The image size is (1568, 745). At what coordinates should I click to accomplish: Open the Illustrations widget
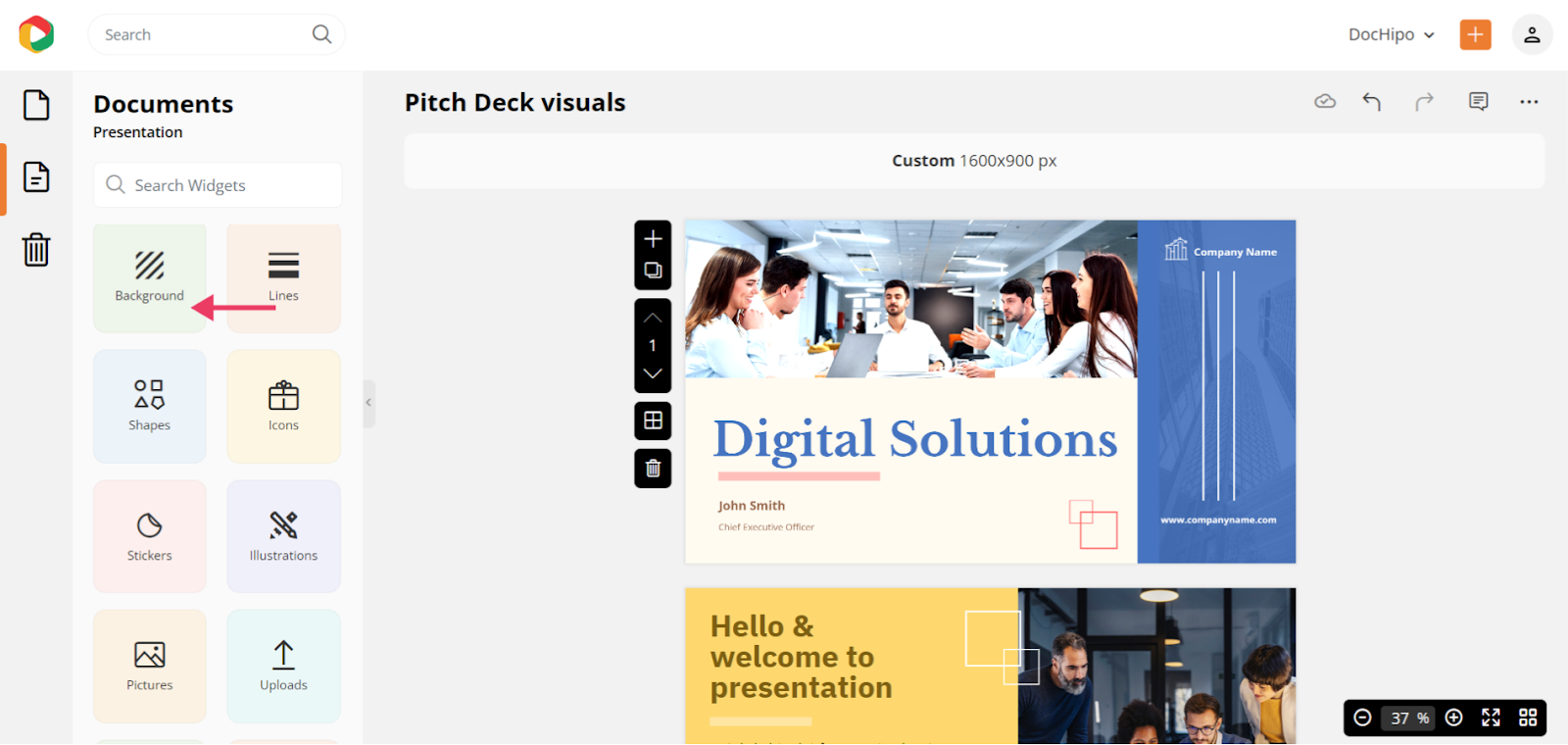coord(283,536)
